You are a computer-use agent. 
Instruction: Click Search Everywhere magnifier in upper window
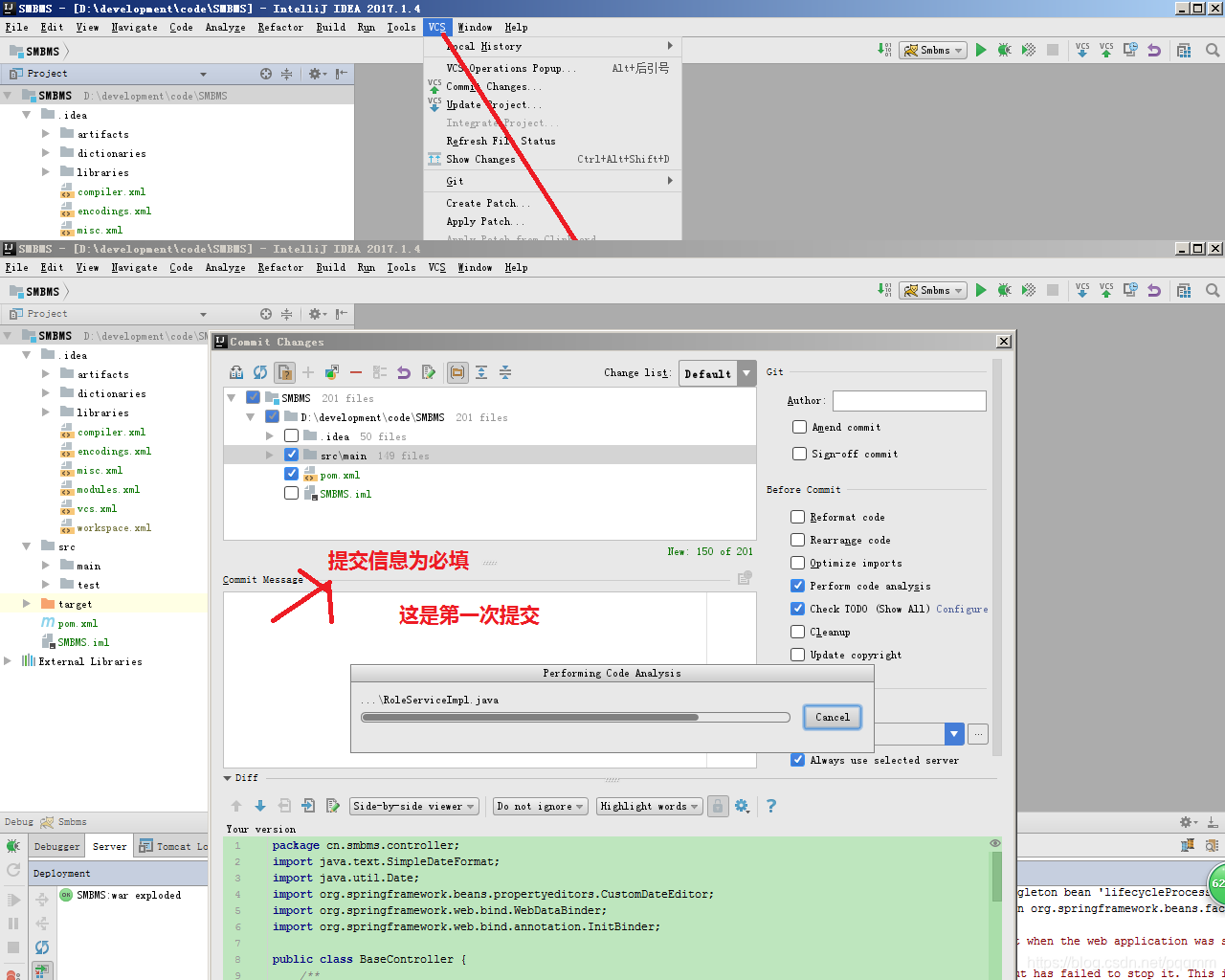1213,50
